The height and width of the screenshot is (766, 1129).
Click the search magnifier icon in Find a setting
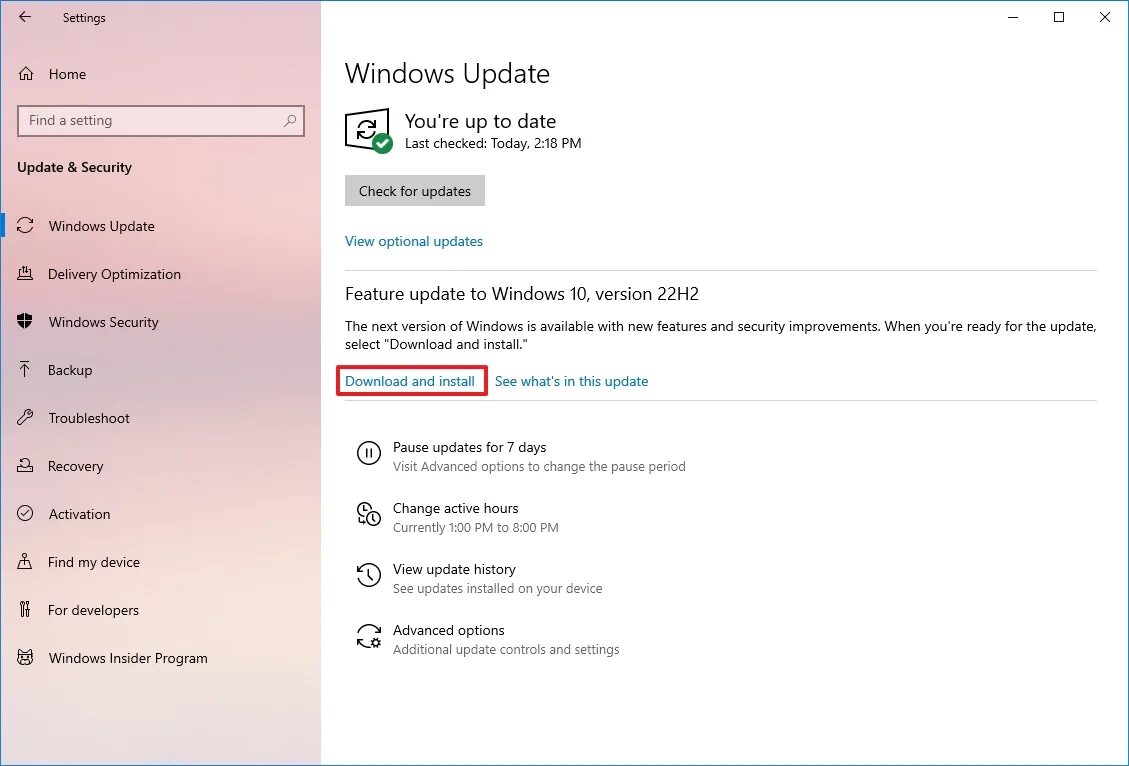290,120
